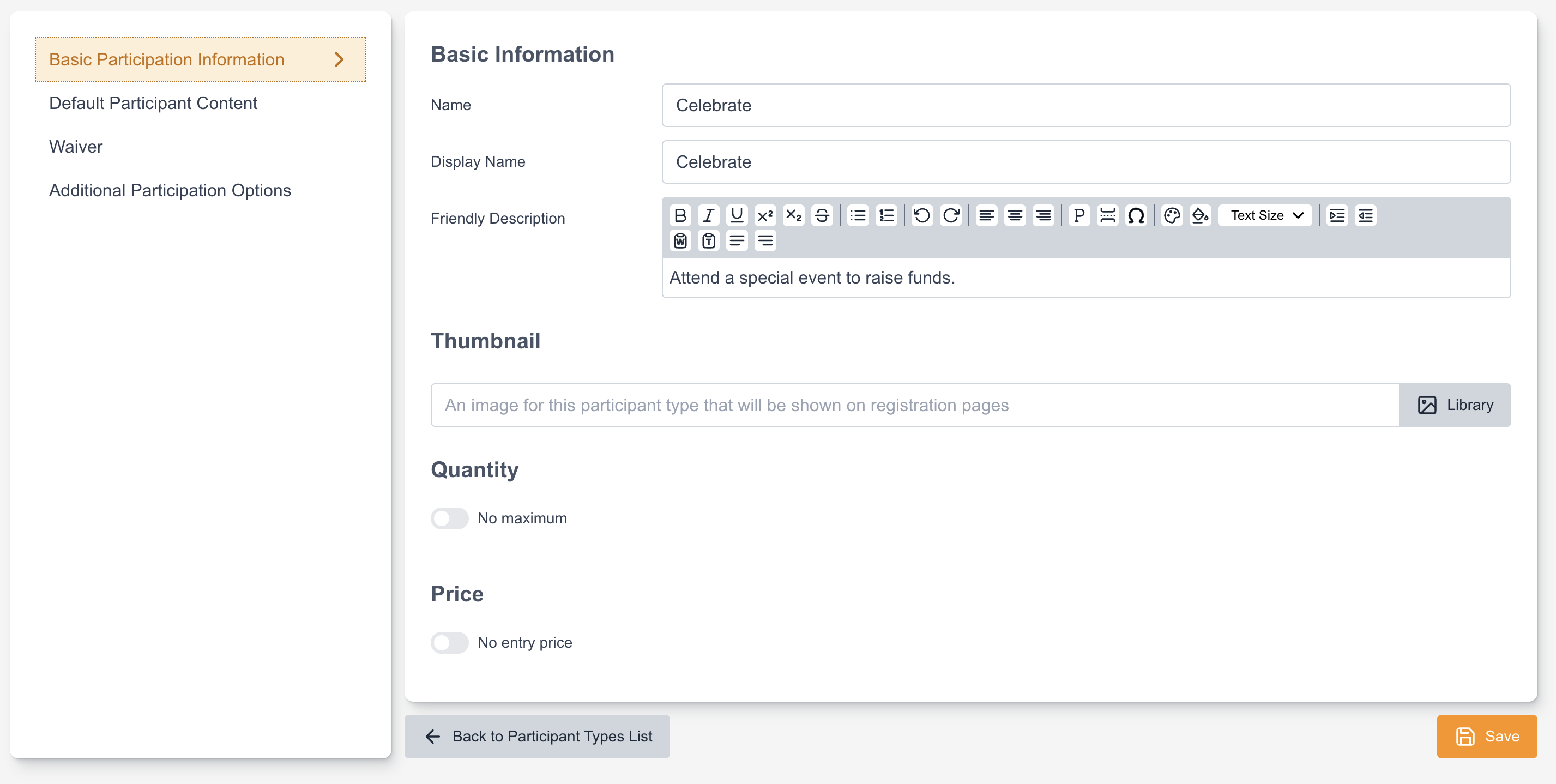Toggle the No maximum quantity switch
Viewport: 1556px width, 784px height.
coord(449,518)
